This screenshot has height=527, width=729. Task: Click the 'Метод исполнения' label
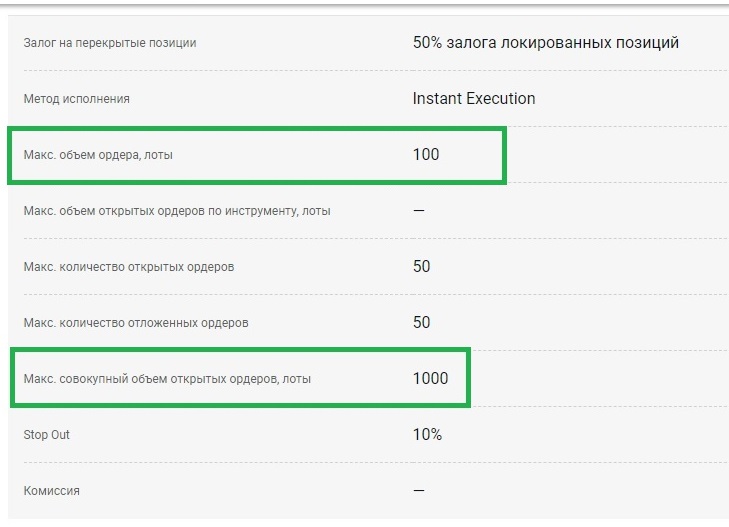coord(77,99)
